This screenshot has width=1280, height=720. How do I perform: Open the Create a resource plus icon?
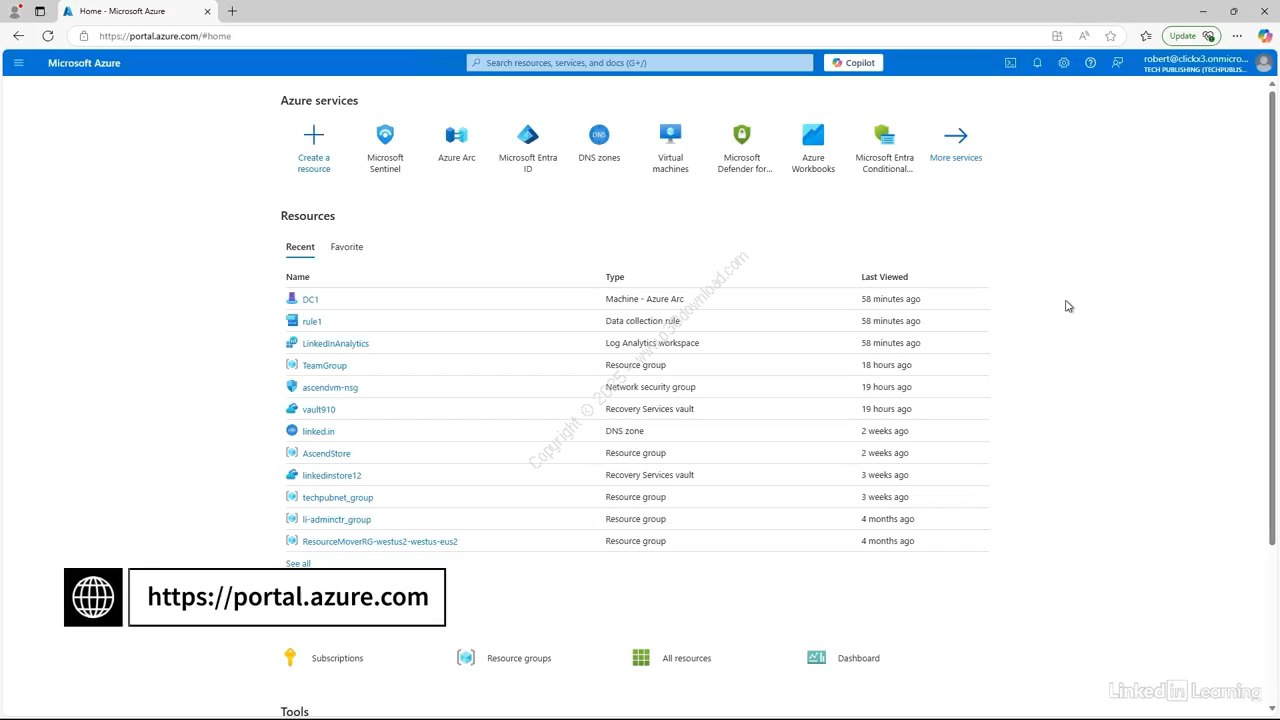314,135
